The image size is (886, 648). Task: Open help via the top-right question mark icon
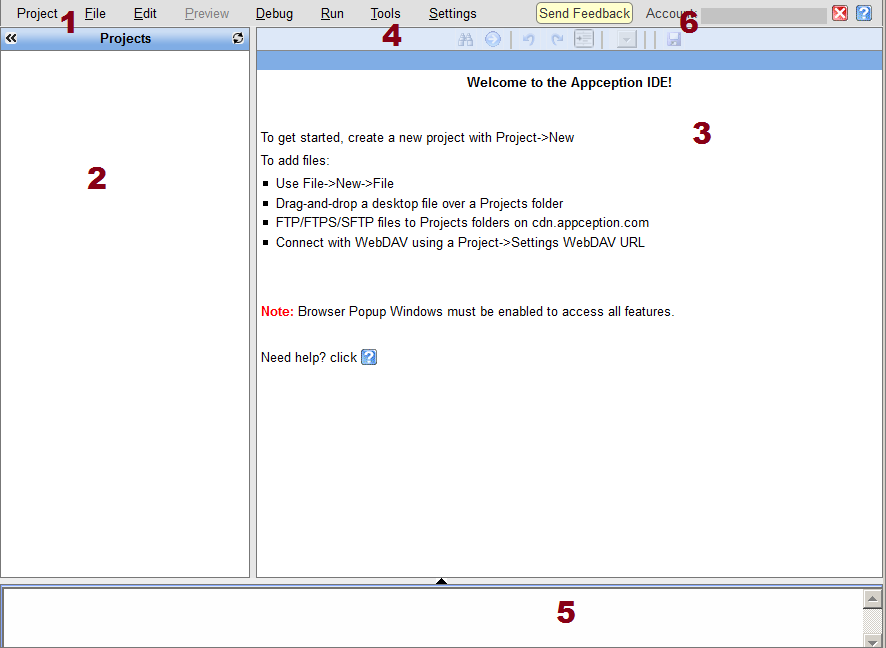tap(863, 13)
